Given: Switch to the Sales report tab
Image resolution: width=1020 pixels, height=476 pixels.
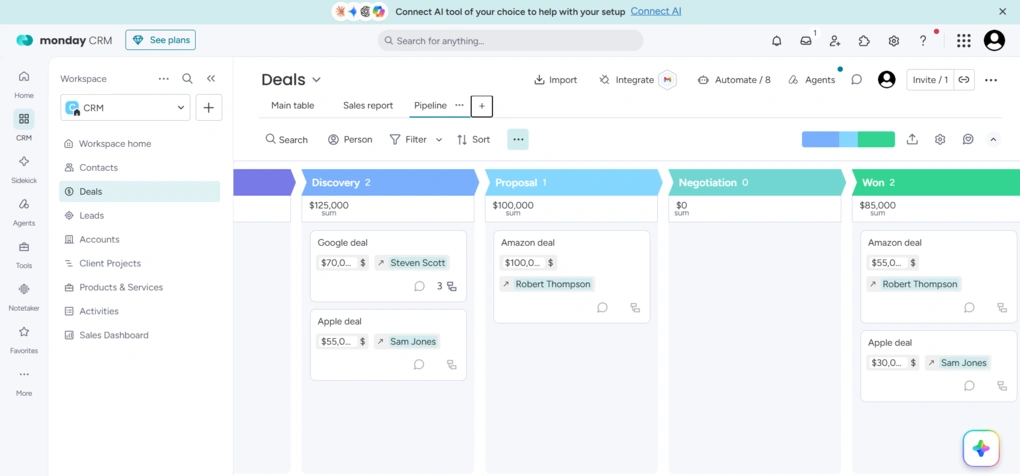Looking at the screenshot, I should tap(368, 105).
